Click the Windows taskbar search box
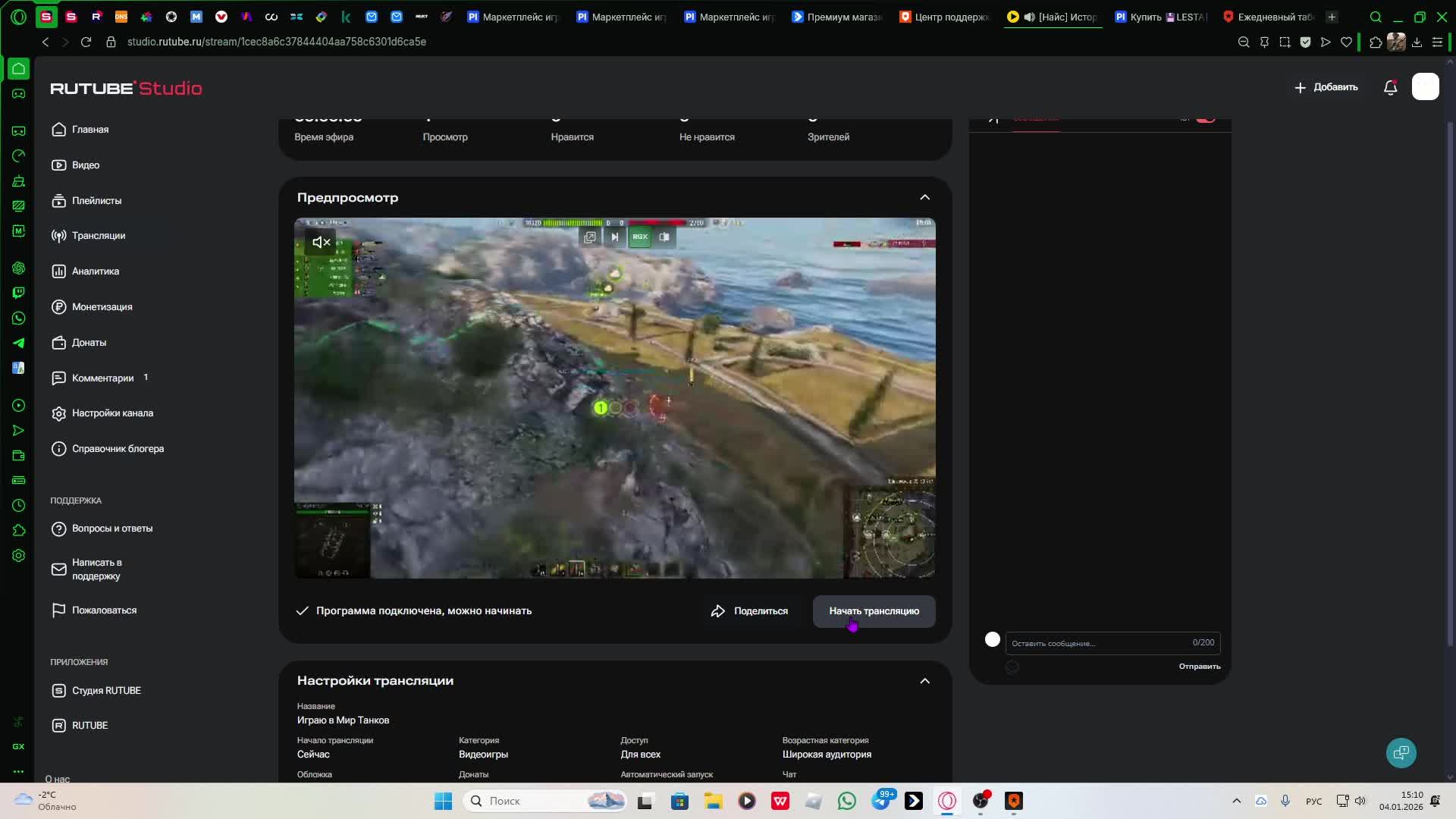Image resolution: width=1456 pixels, height=819 pixels. [544, 802]
